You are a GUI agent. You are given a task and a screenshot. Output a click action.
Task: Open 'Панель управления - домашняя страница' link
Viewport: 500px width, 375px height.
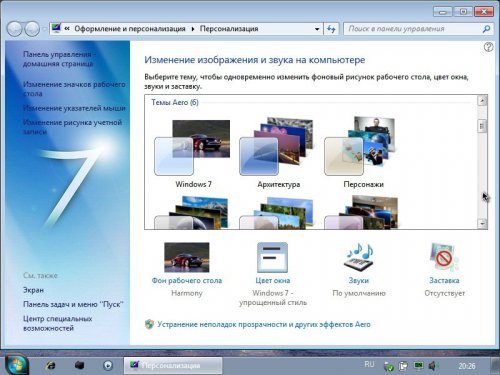click(59, 59)
